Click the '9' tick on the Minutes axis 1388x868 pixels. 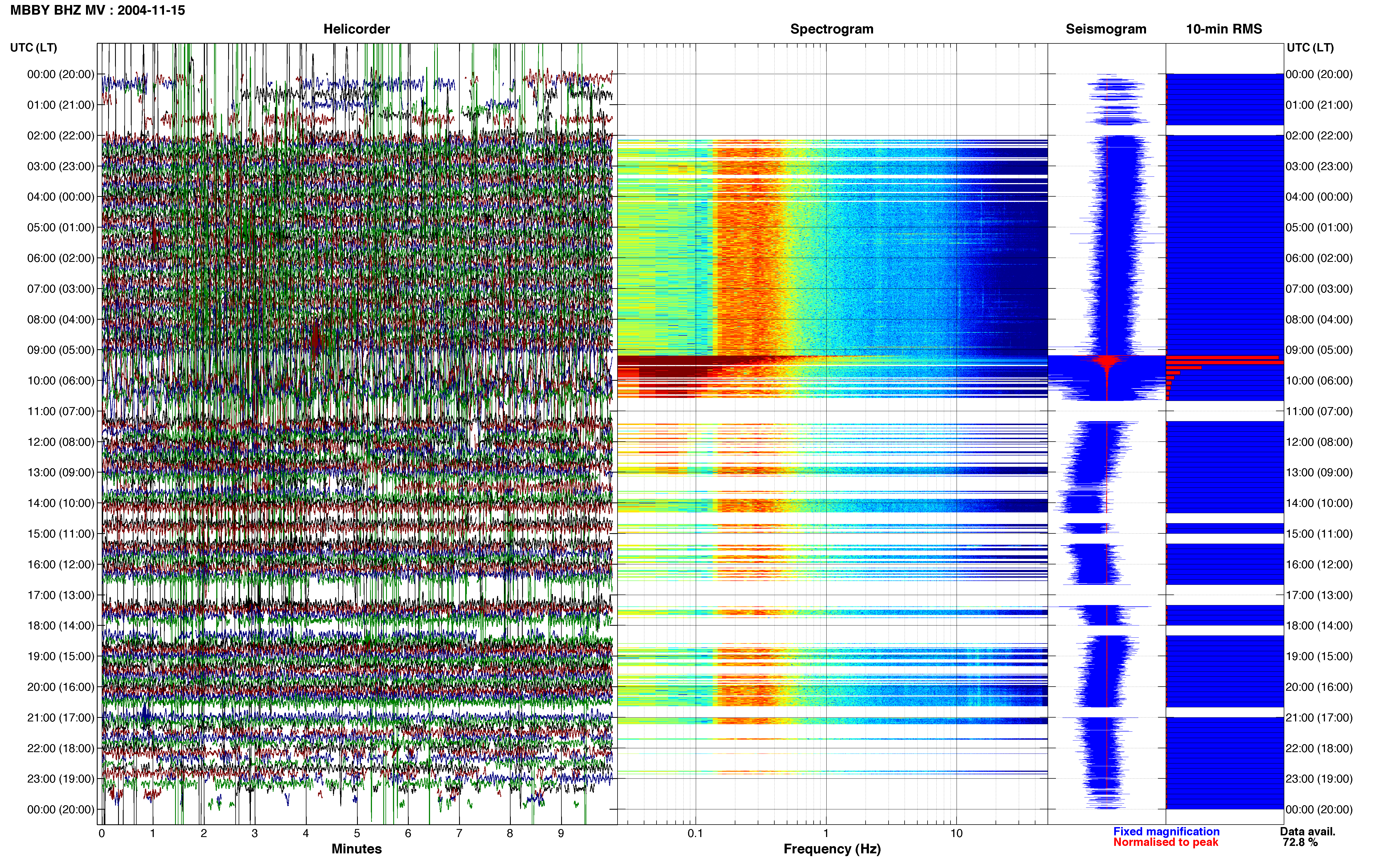pos(561,833)
